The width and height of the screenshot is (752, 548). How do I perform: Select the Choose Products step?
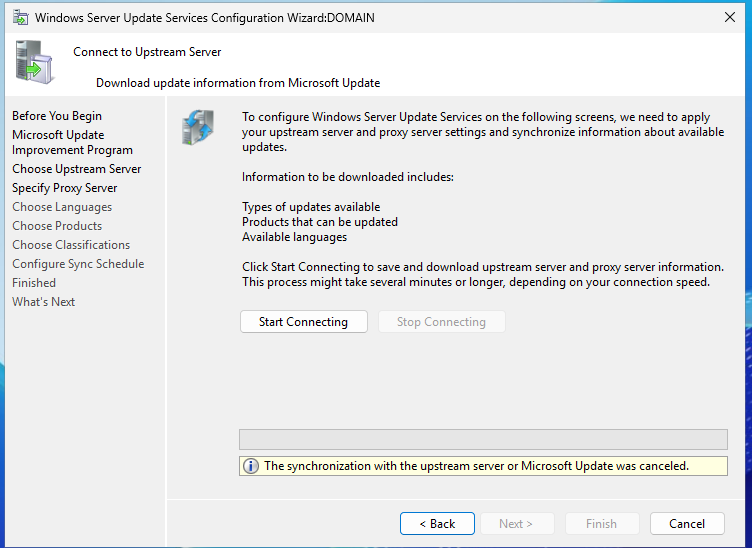[x=57, y=226]
